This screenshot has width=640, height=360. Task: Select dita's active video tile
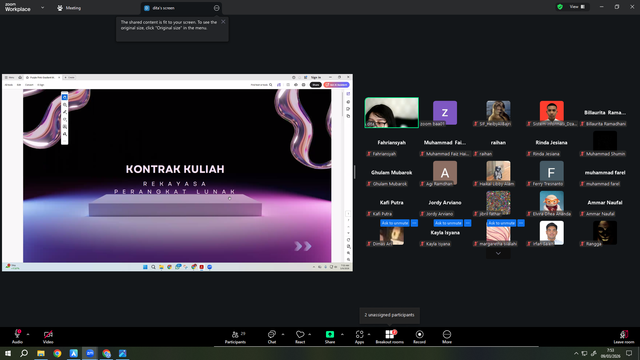click(x=391, y=113)
